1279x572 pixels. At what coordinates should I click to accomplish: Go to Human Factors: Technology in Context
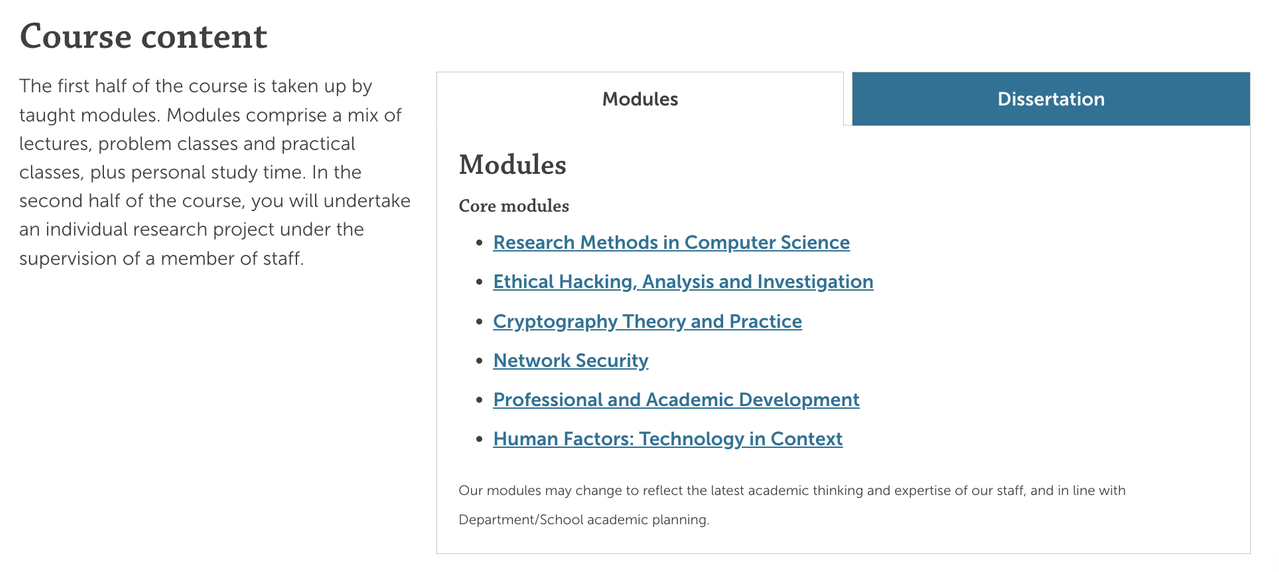668,439
